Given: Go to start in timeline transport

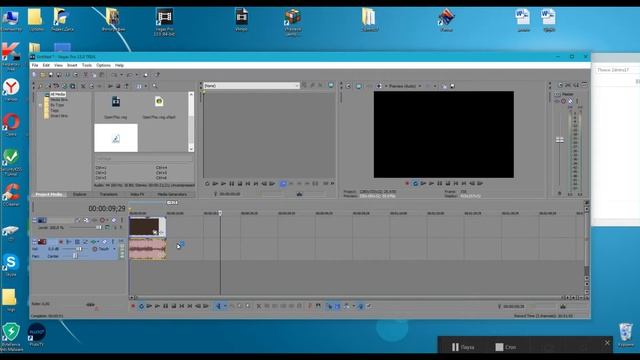Looking at the screenshot, I should coord(181,306).
